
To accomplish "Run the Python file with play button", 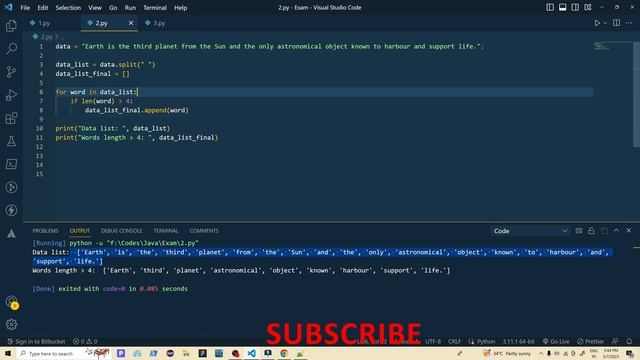I will point(597,23).
